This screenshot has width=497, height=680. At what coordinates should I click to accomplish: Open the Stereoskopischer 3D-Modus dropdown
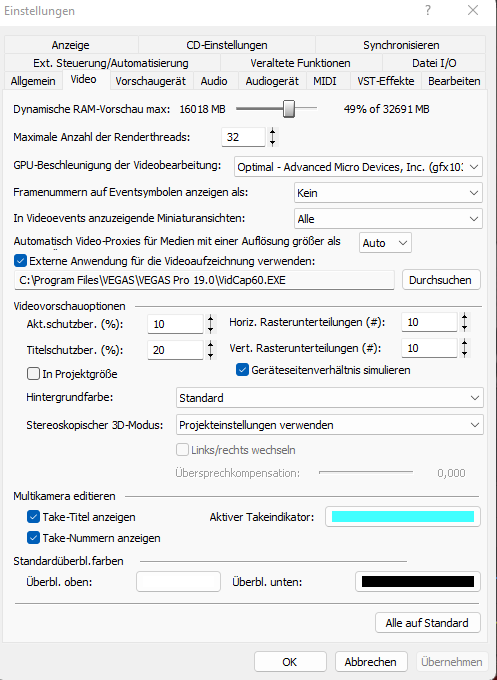pyautogui.click(x=330, y=425)
